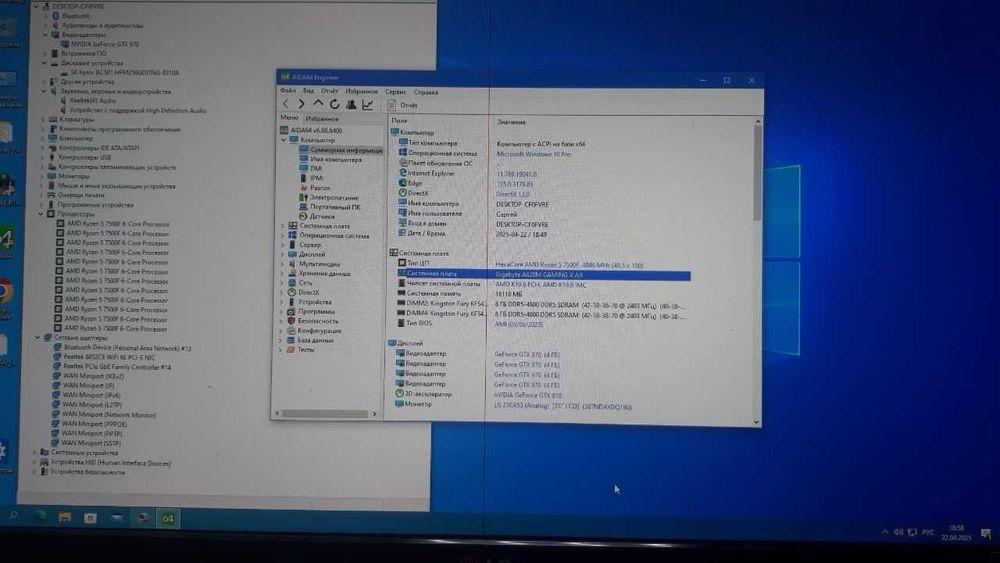Image resolution: width=1000 pixels, height=563 pixels.
Task: Open the Microsoft Windows 10 Pro link
Action: point(533,154)
